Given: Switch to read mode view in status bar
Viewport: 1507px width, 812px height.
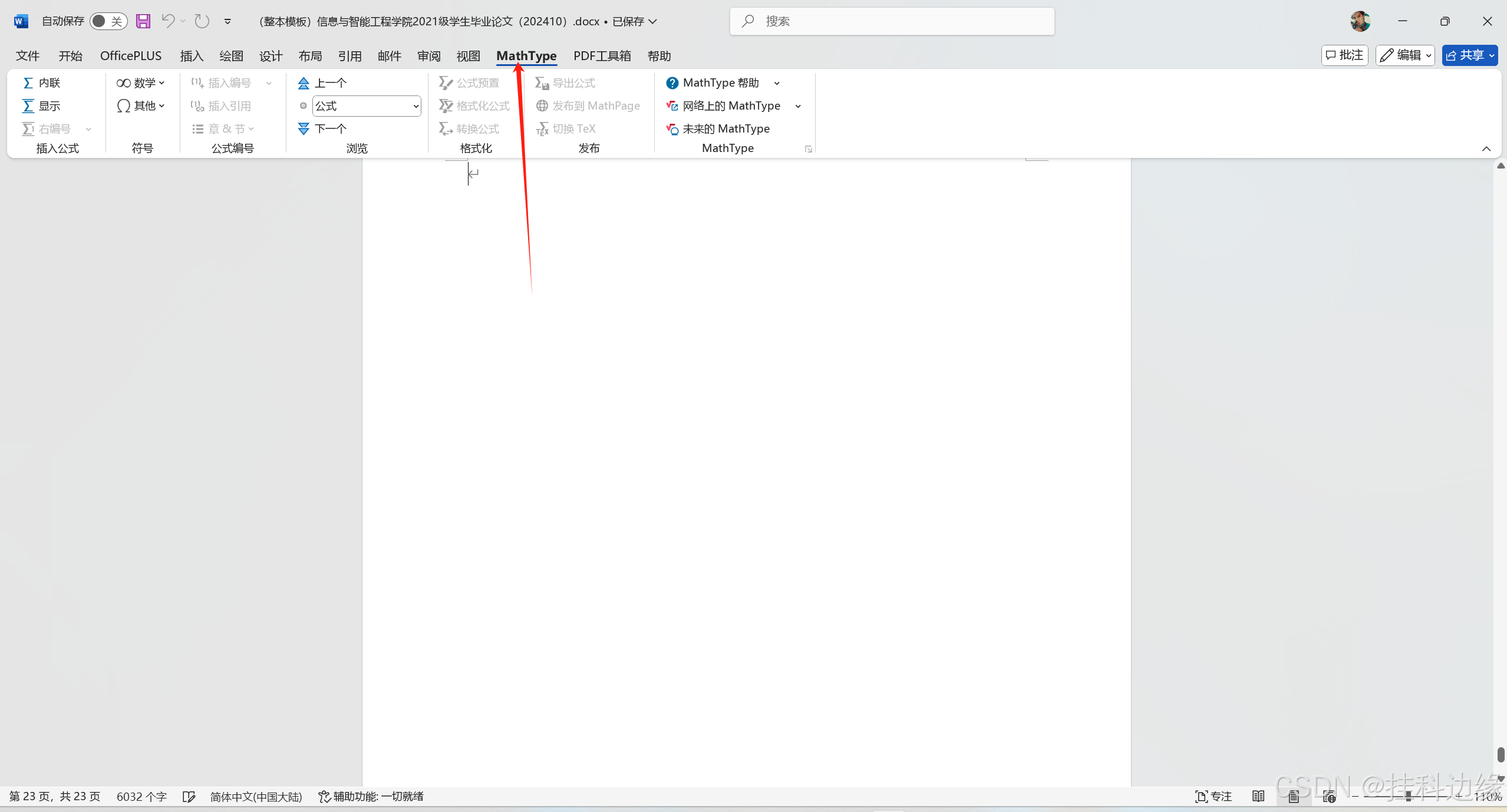Looking at the screenshot, I should [x=1258, y=797].
